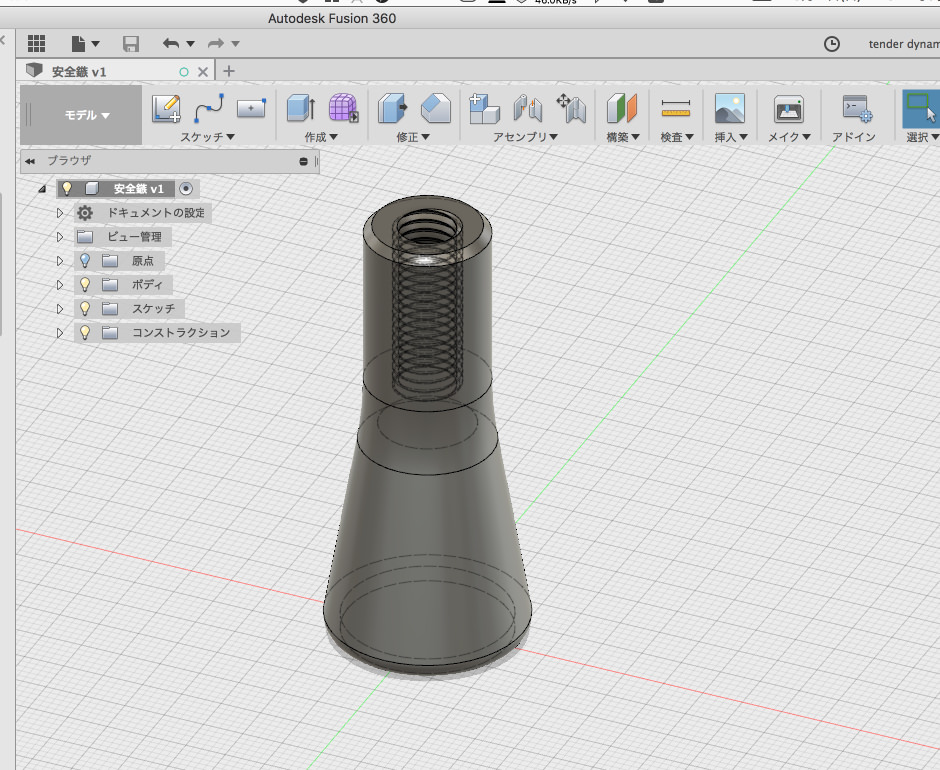Collapse browser panel double arrow
This screenshot has width=940, height=770.
click(30, 161)
